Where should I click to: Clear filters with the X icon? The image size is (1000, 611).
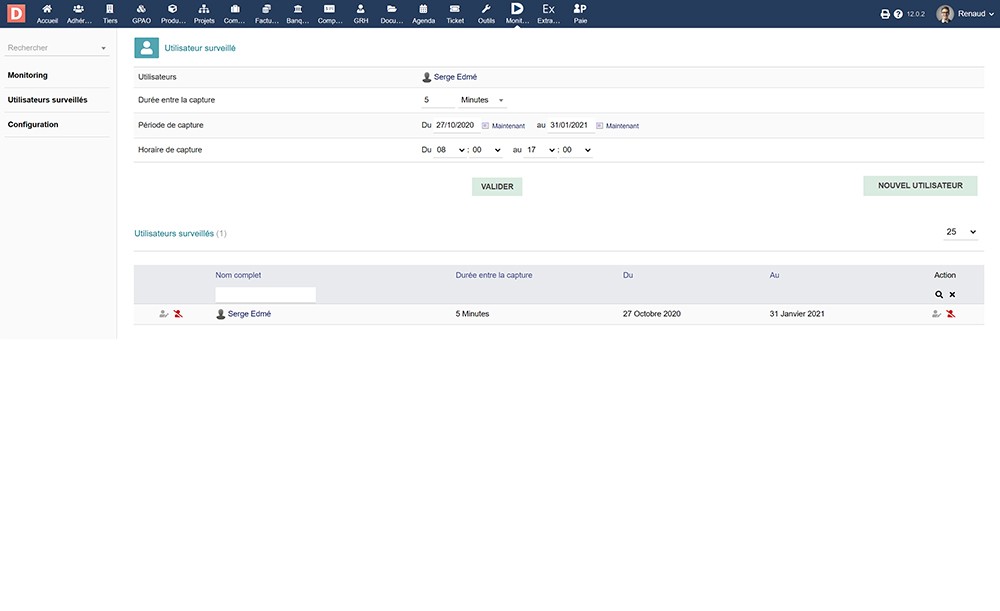(x=952, y=295)
